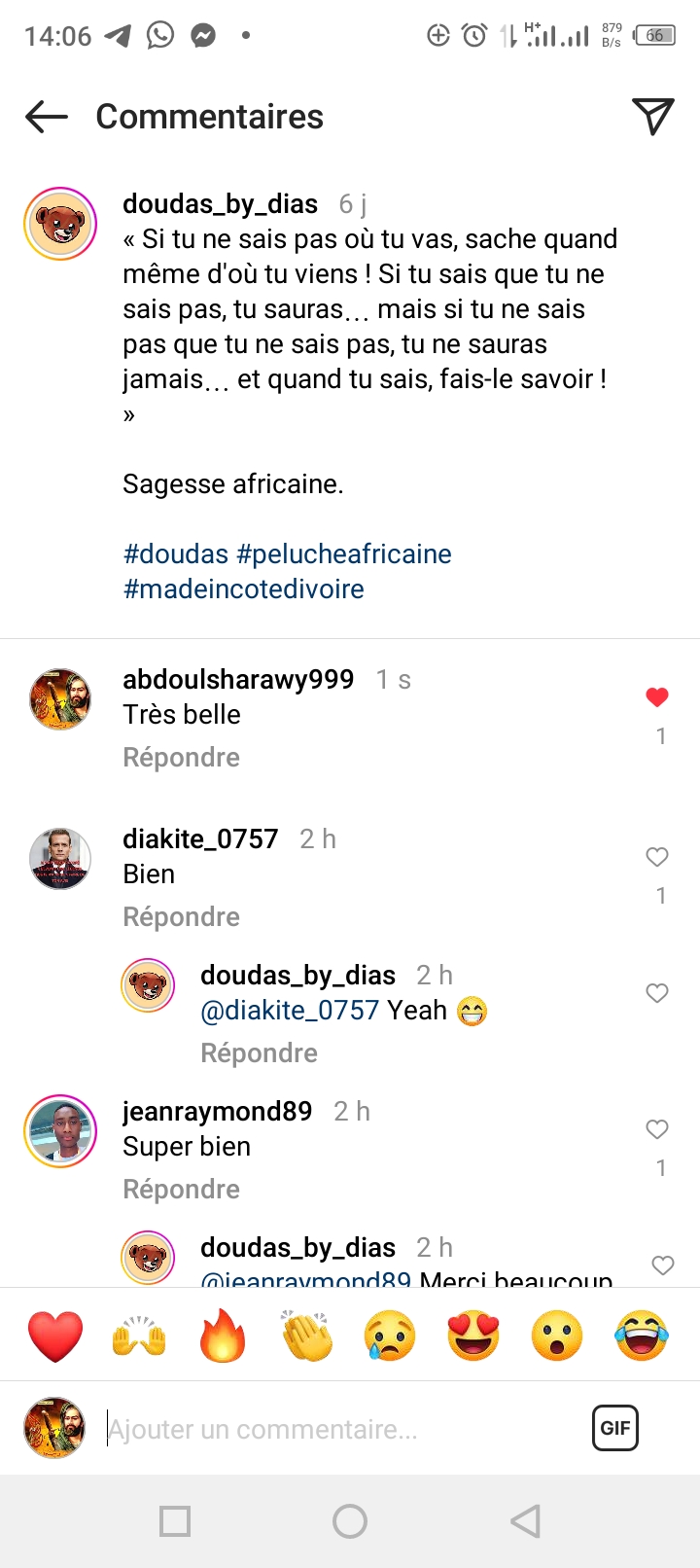
Task: Like doudas_by_dias reply "Yeah"
Action: [657, 992]
